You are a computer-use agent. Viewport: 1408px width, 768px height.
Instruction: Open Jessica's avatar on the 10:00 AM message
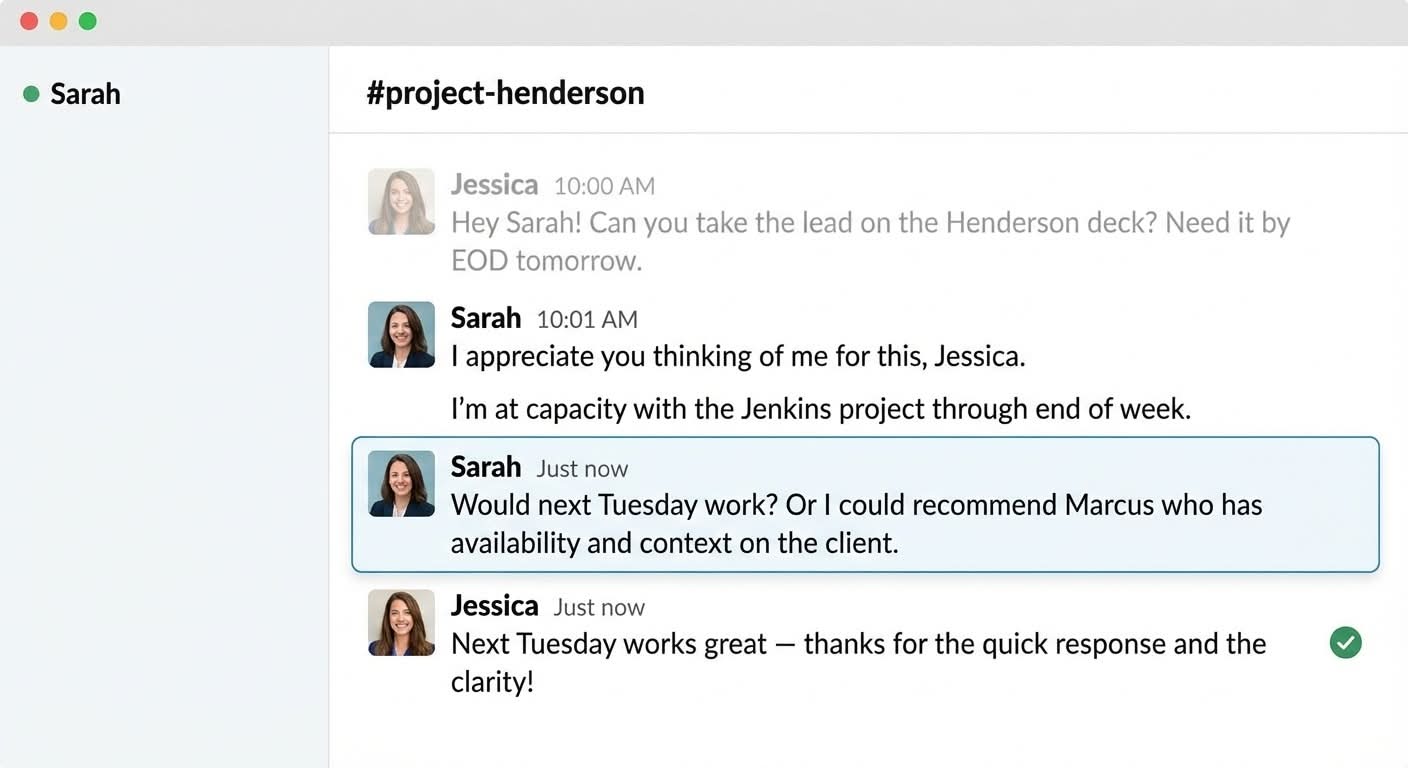point(401,201)
